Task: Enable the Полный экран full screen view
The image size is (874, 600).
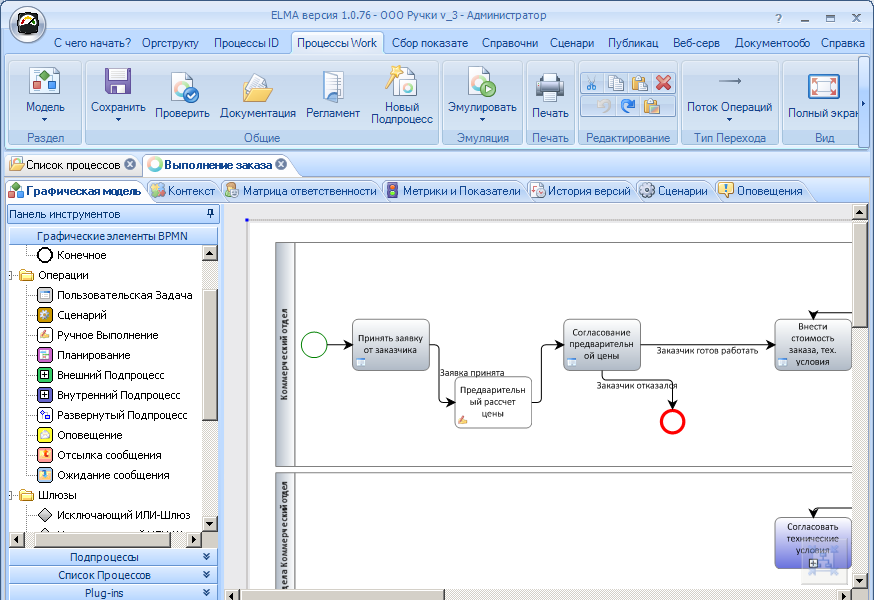Action: coord(823,88)
